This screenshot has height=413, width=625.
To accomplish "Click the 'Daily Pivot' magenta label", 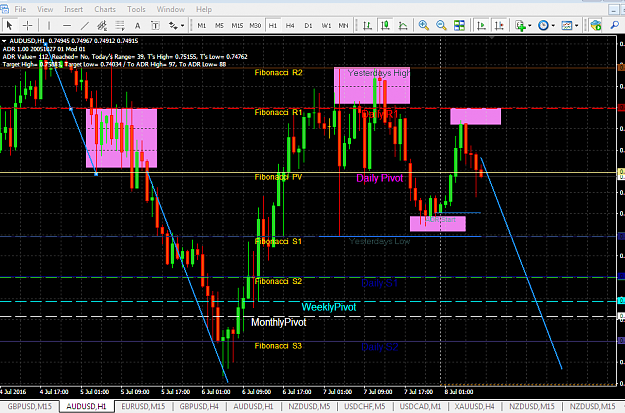I will pyautogui.click(x=379, y=178).
